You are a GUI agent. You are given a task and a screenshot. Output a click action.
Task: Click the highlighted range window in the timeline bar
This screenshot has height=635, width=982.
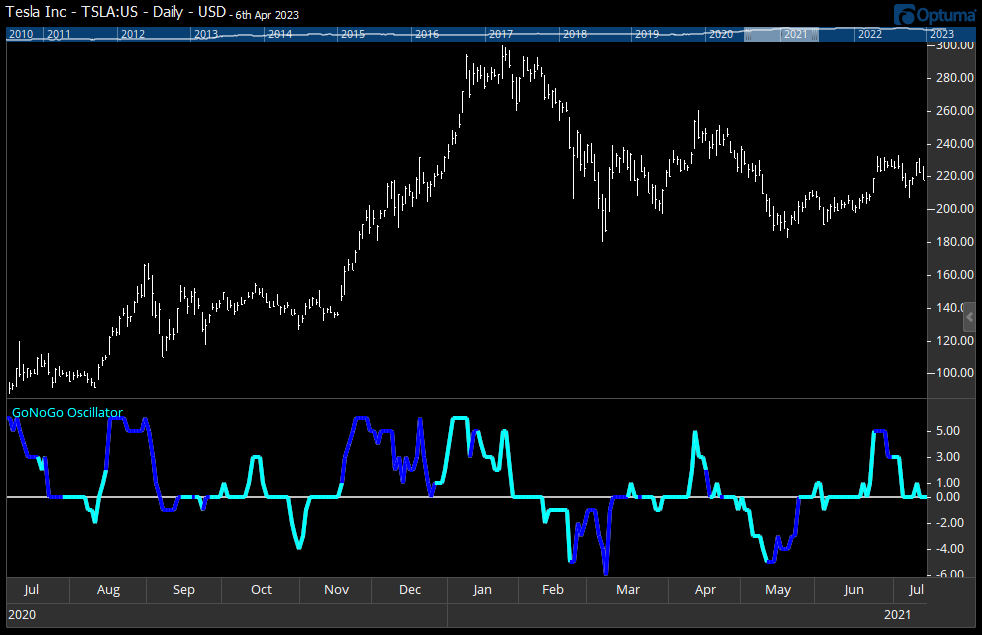coord(781,34)
